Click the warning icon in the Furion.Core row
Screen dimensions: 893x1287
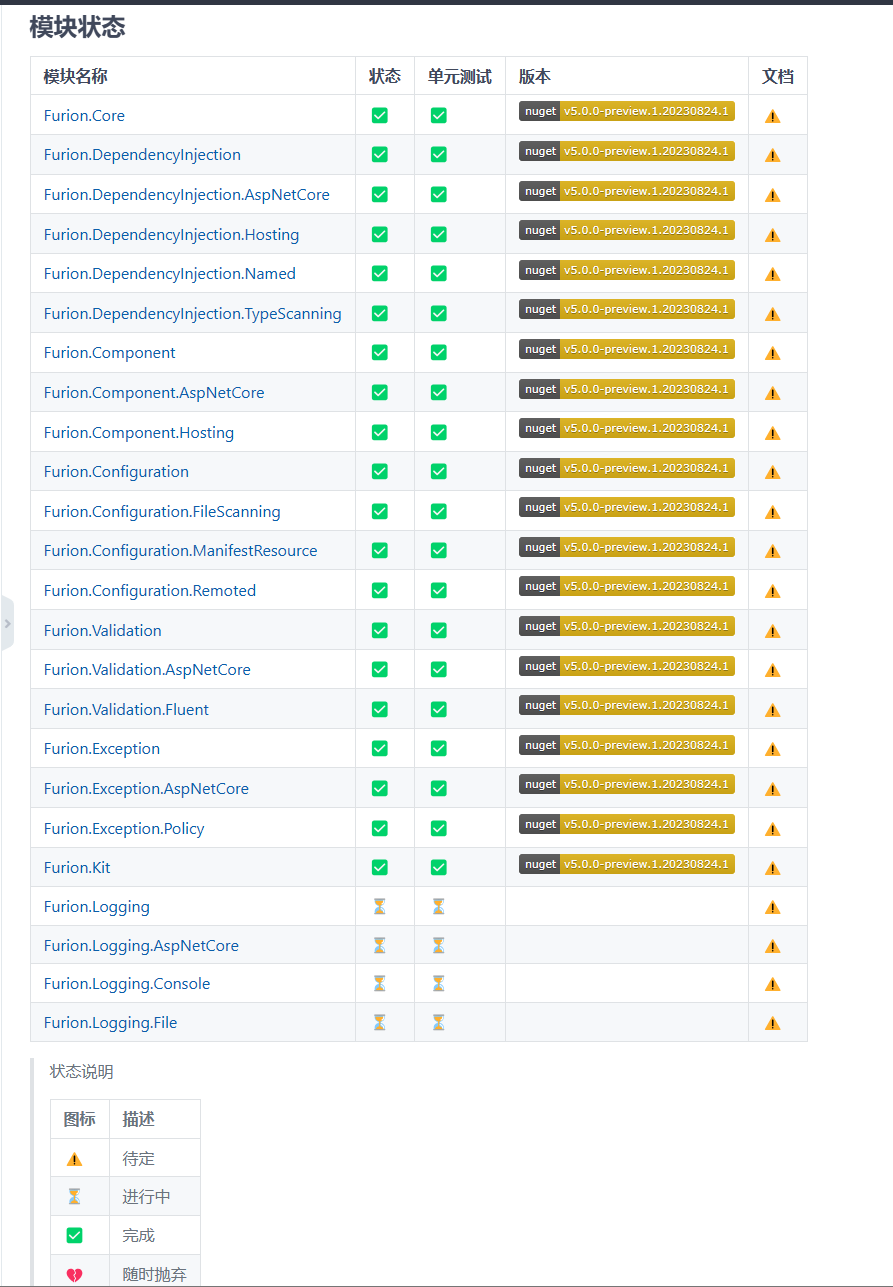coord(772,116)
